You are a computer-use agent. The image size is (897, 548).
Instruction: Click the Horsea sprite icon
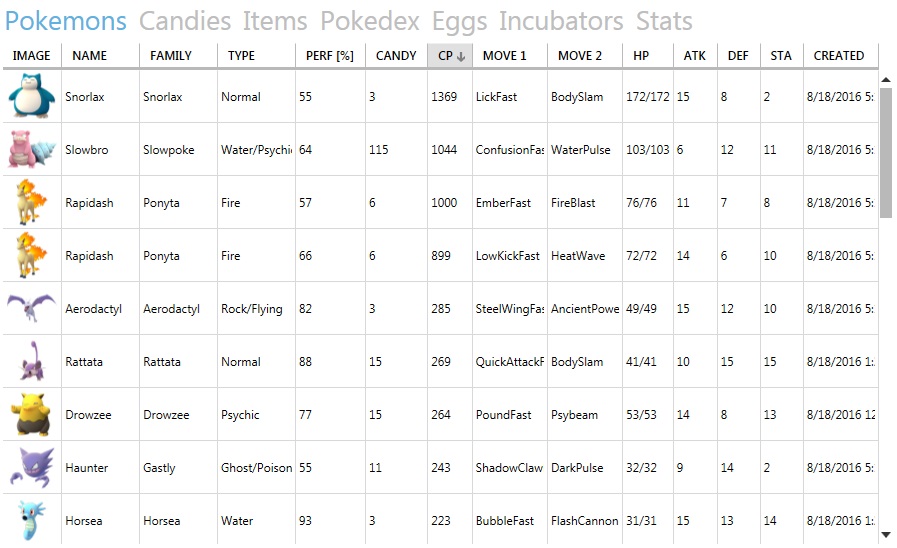[x=31, y=521]
